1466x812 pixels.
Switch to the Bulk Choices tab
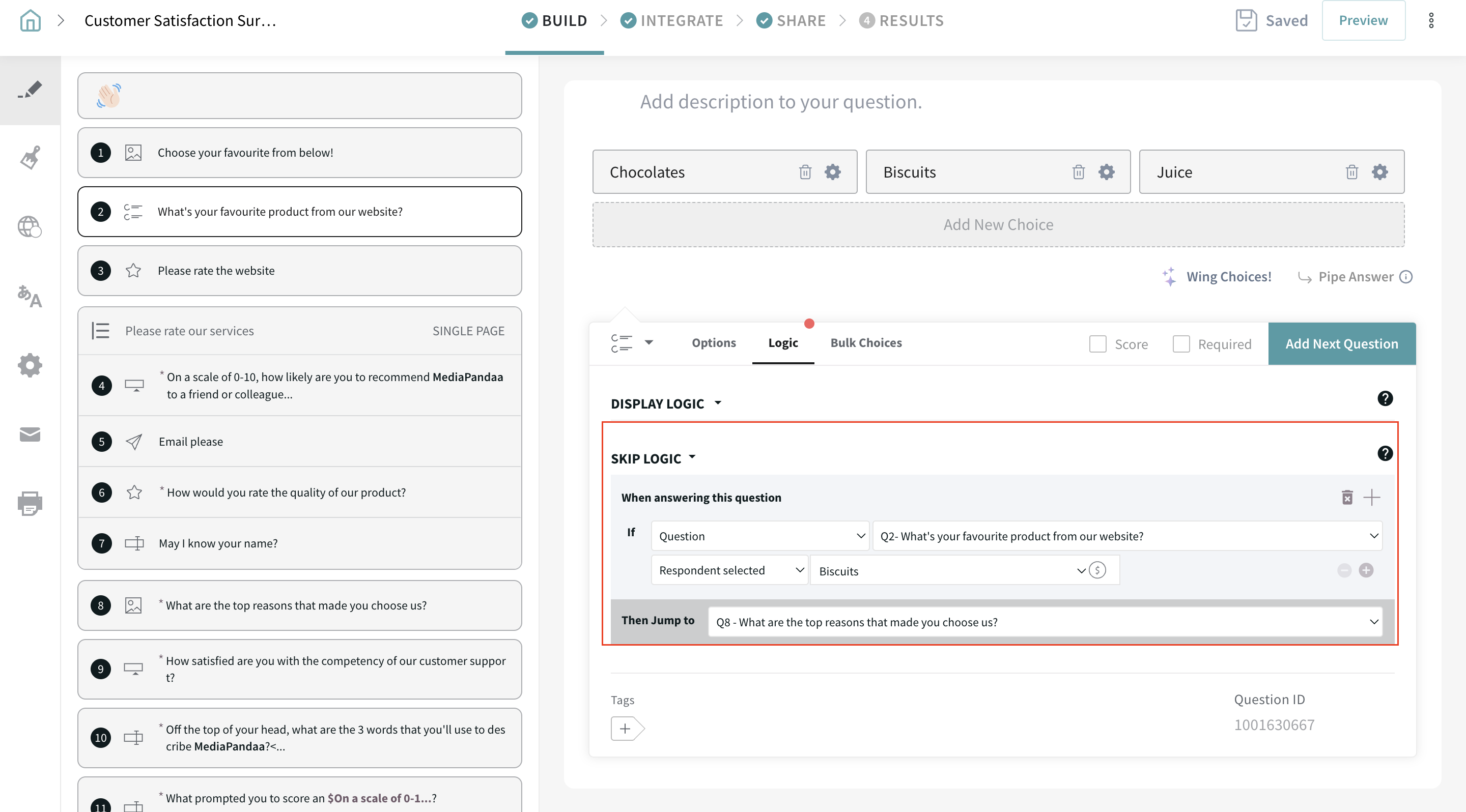click(865, 343)
